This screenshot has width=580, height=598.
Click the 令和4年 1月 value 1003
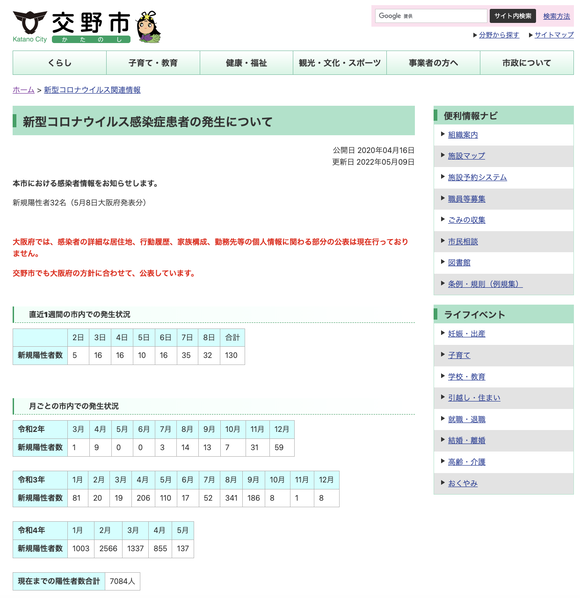[81, 548]
